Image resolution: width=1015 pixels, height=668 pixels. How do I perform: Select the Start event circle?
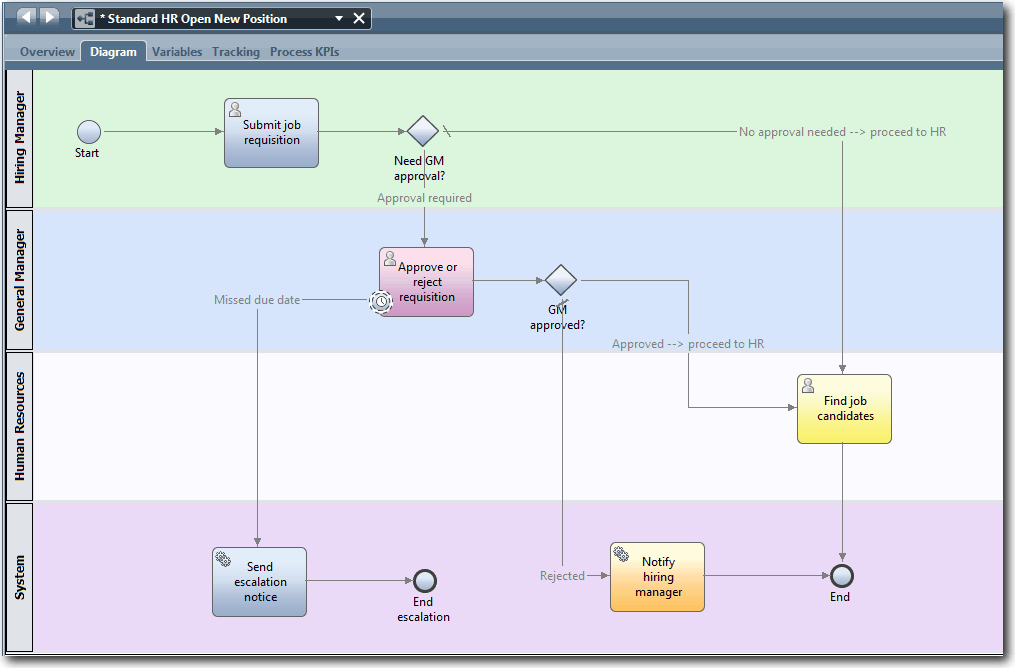click(x=87, y=131)
